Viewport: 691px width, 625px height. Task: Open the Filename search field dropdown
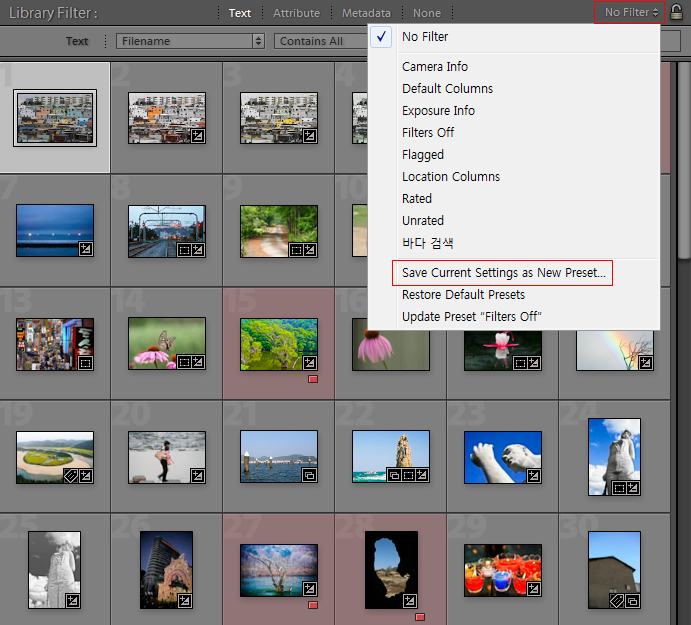click(190, 41)
